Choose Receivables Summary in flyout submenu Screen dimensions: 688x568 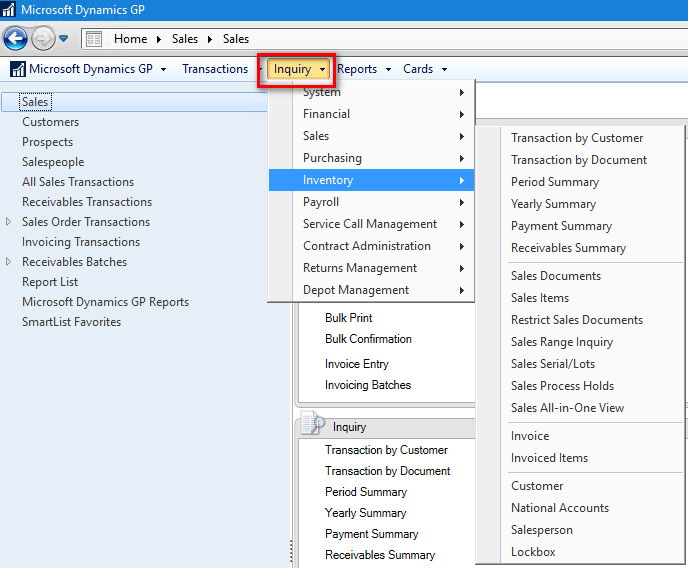pyautogui.click(x=568, y=247)
